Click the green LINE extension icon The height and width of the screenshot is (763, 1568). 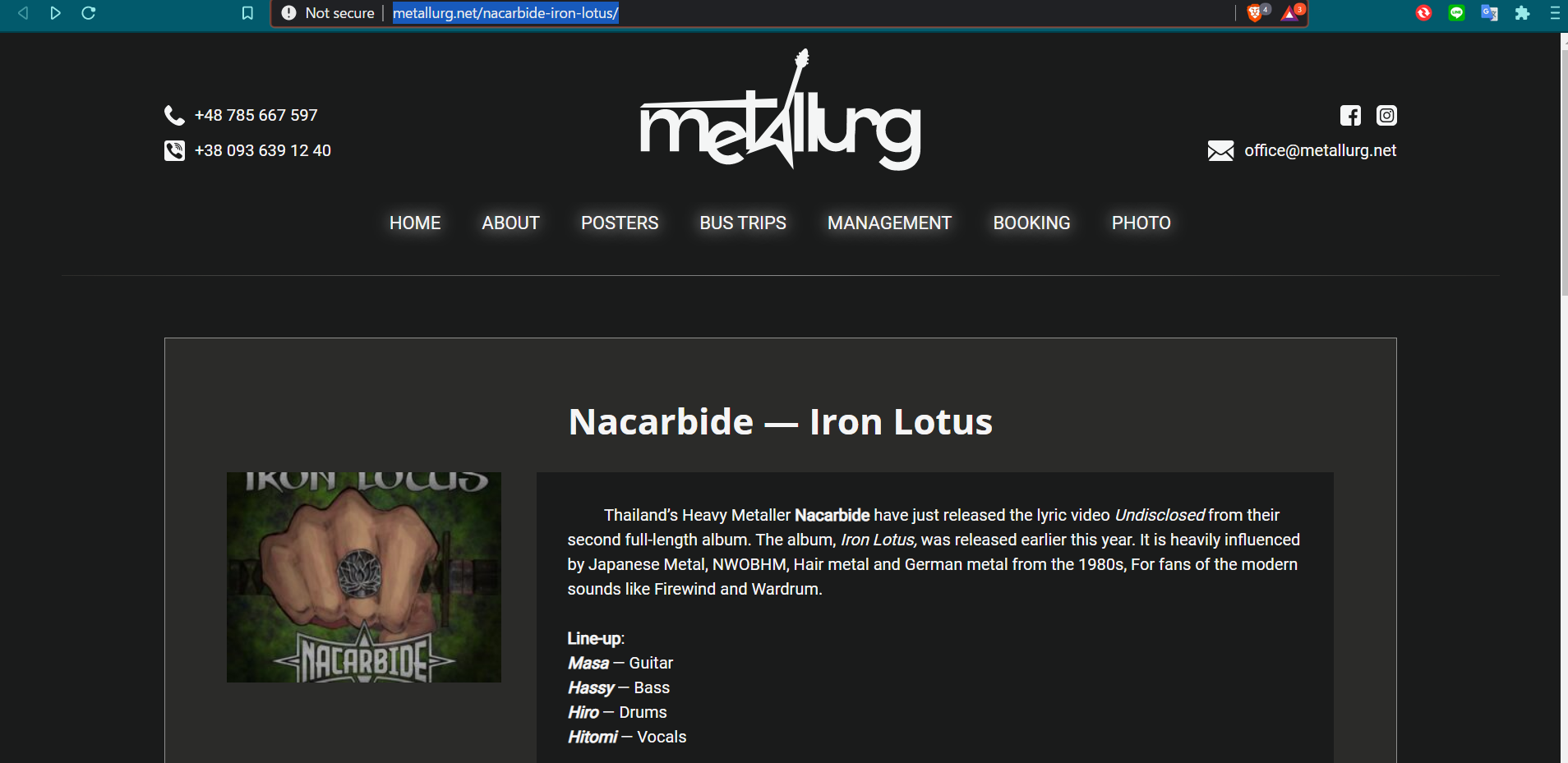pyautogui.click(x=1456, y=13)
